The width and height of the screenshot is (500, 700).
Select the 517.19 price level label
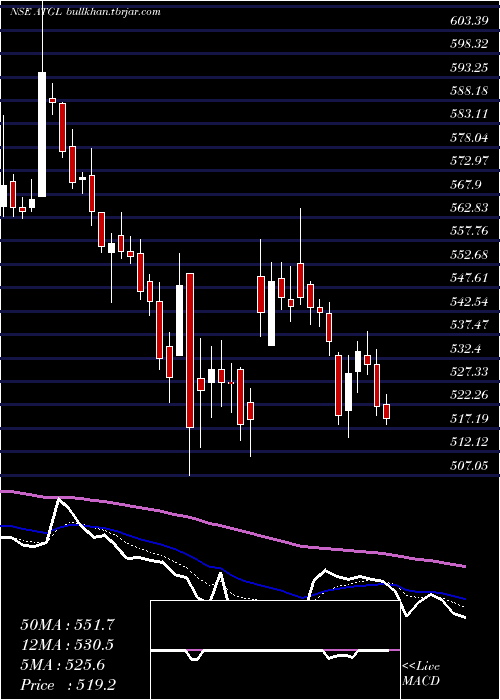pyautogui.click(x=469, y=418)
